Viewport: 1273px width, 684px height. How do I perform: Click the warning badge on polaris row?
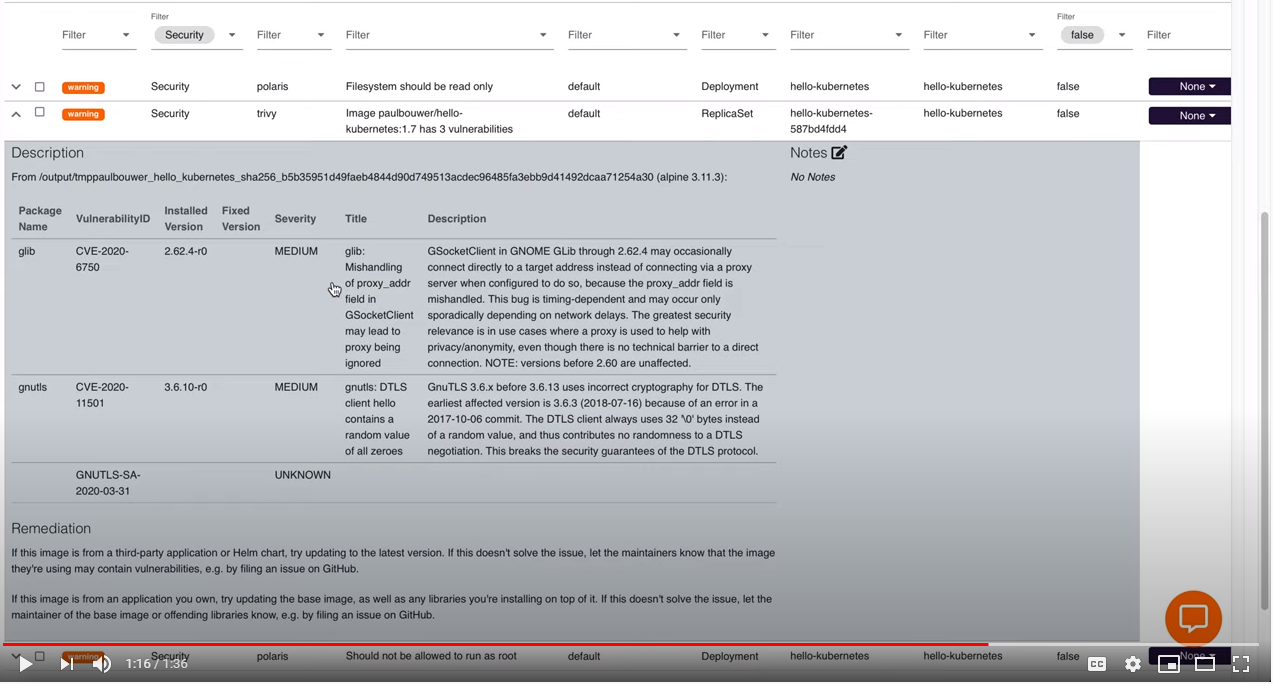[x=83, y=88]
